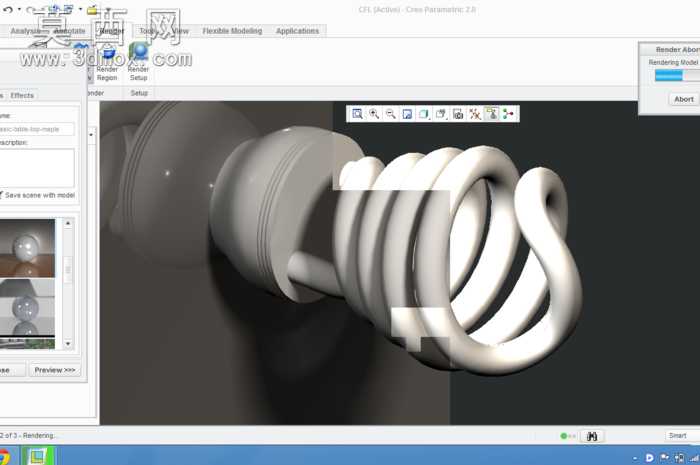This screenshot has height=465, width=700.
Task: Toggle the Datum Display Filters icon
Action: pyautogui.click(x=475, y=114)
